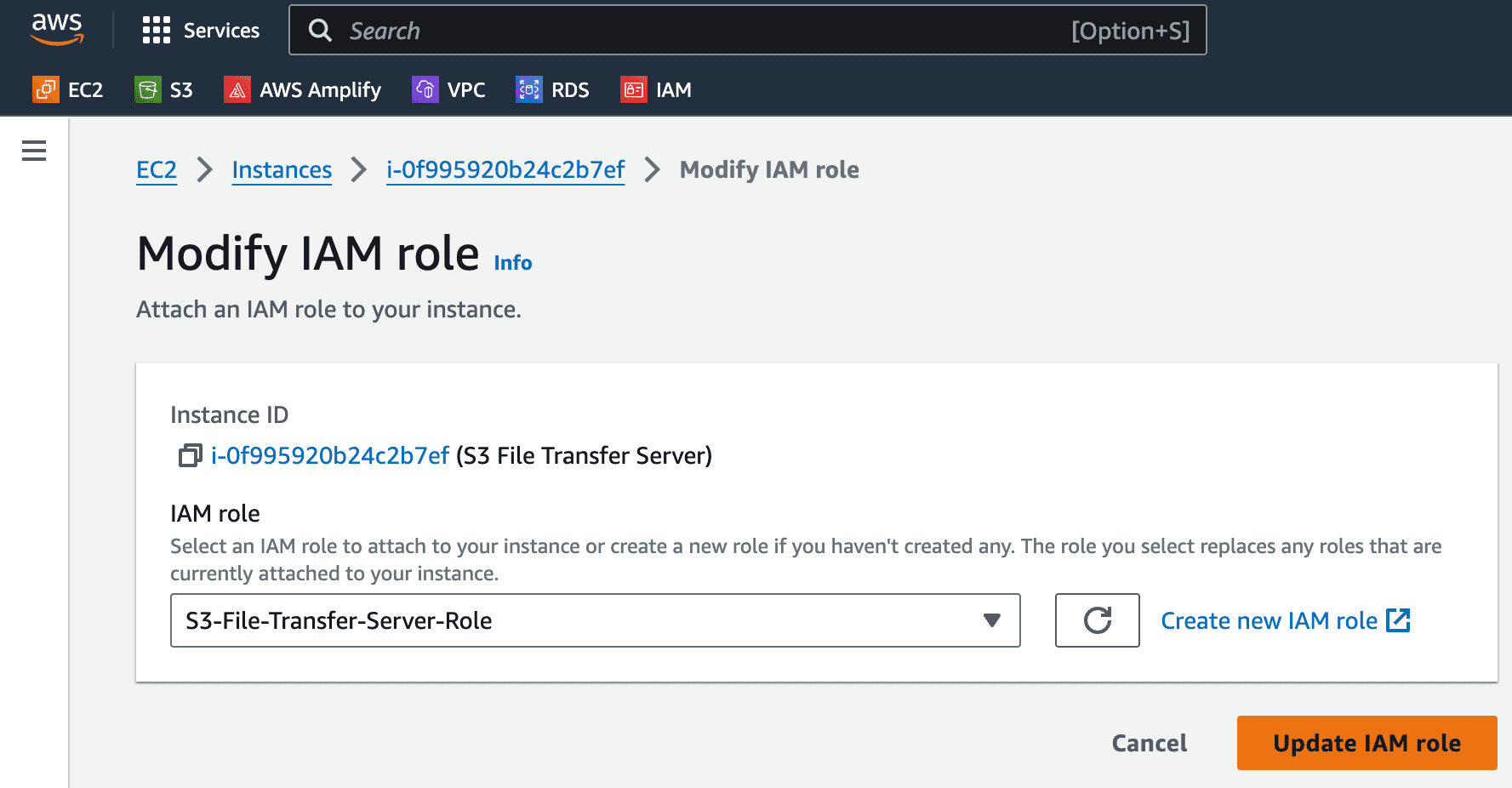Click "(S3 File Transfer Server)" instance name text
Screen dimensions: 1512x788
584,456
